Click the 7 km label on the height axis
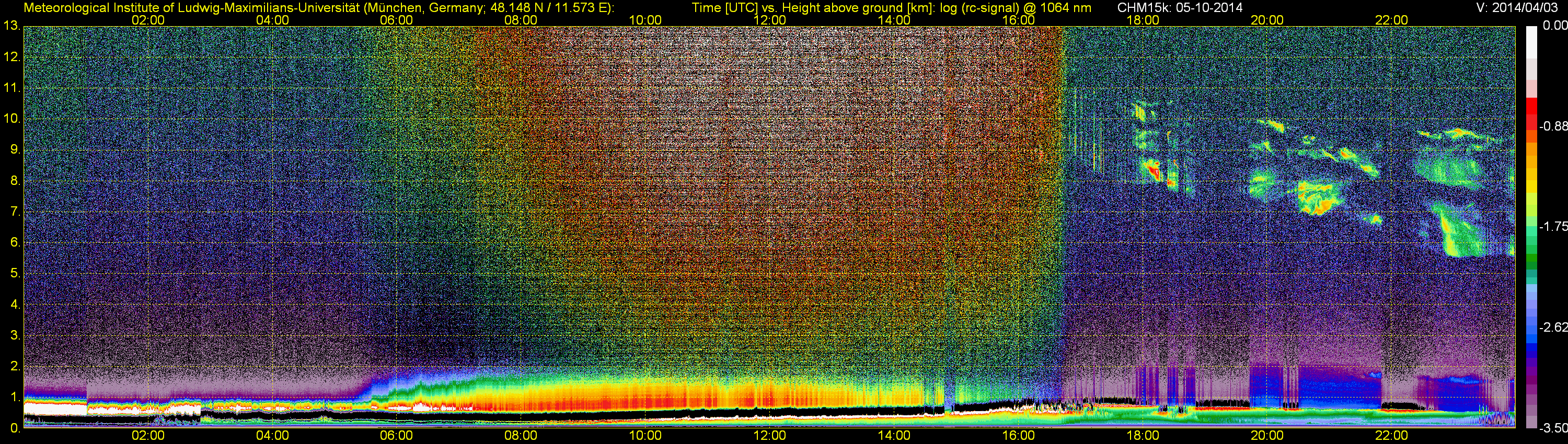The height and width of the screenshot is (444, 1568). [x=15, y=212]
